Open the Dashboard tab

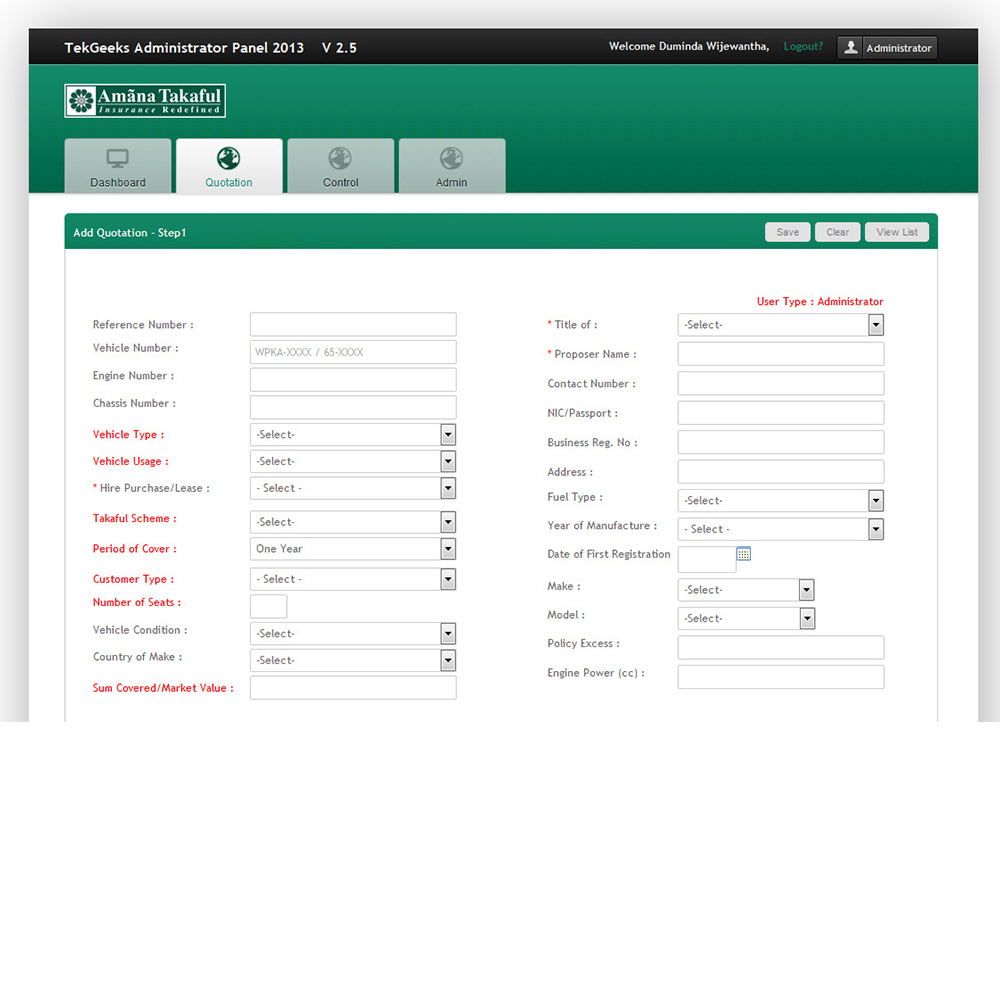pyautogui.click(x=118, y=167)
